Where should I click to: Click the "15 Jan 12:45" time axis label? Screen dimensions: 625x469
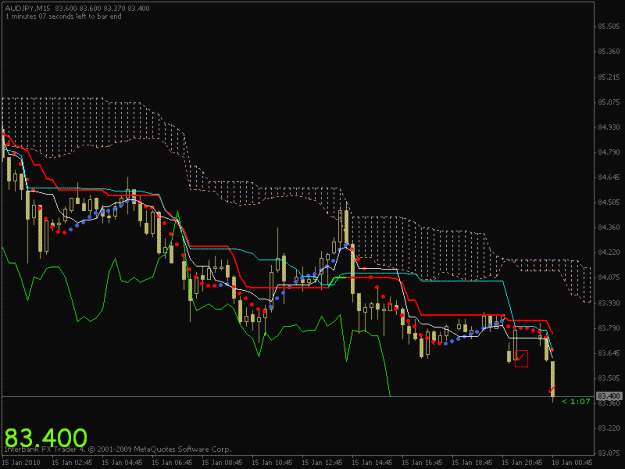322,463
